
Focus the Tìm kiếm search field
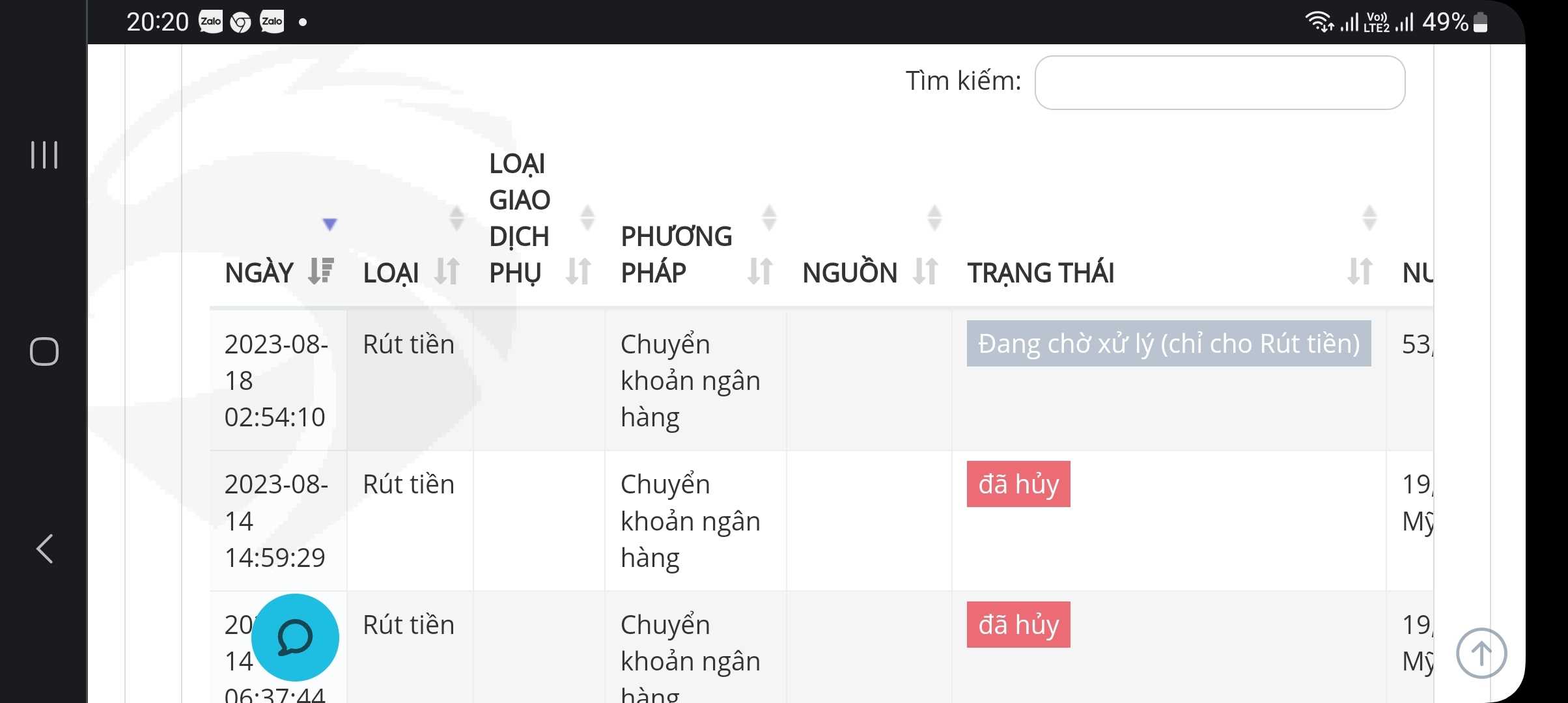point(1220,83)
